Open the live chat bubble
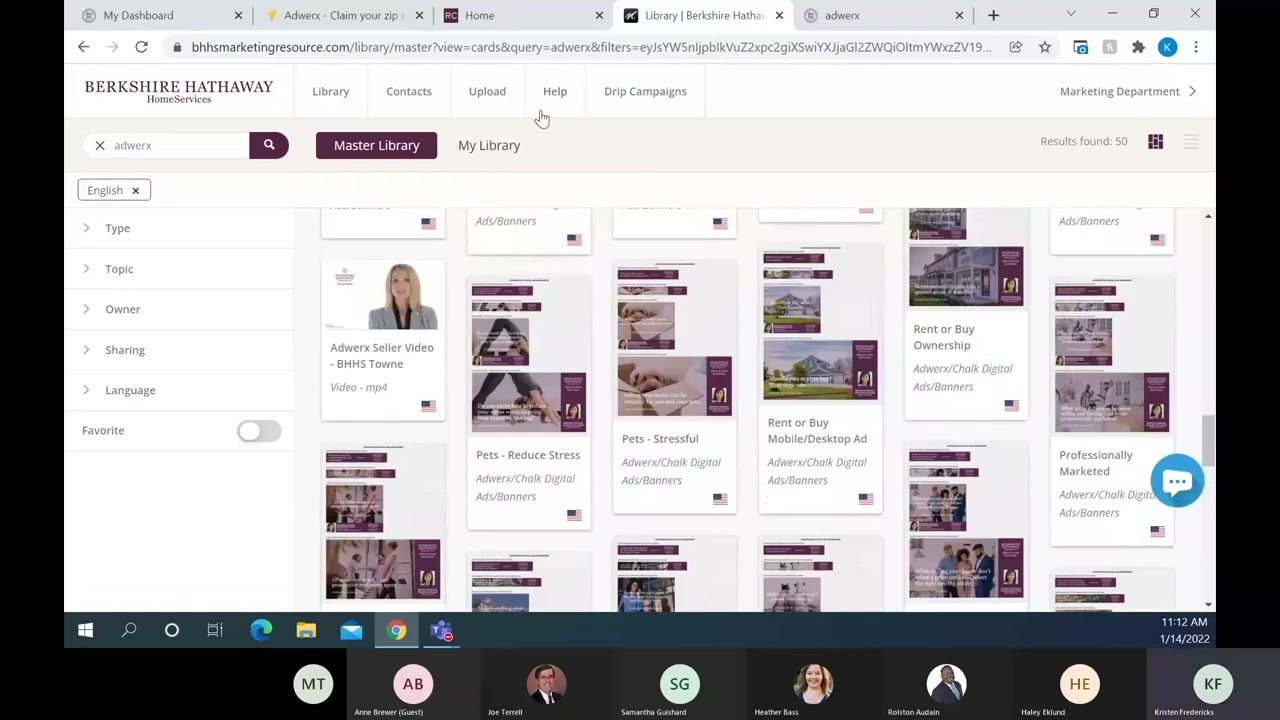 pyautogui.click(x=1177, y=481)
